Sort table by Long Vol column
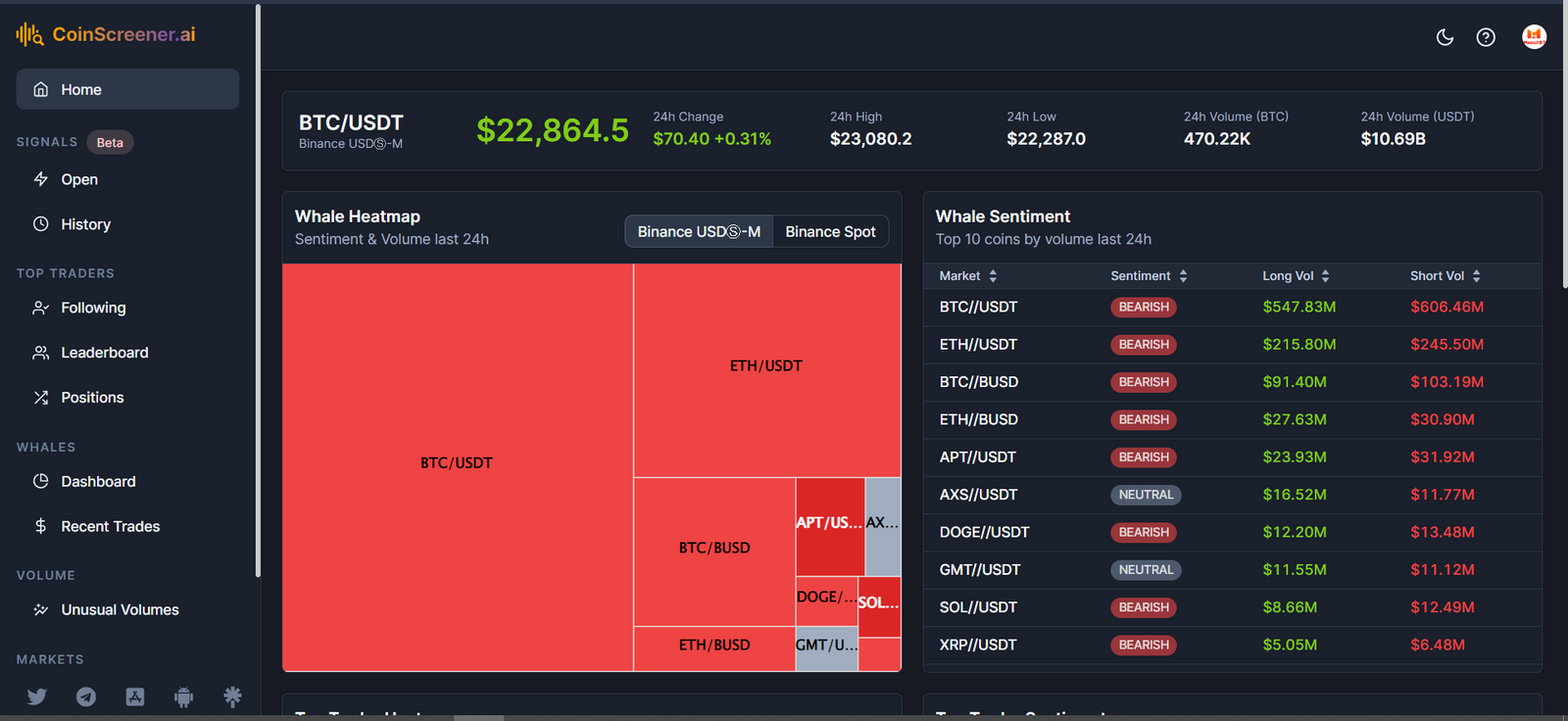The height and width of the screenshot is (721, 1568). (x=1296, y=276)
